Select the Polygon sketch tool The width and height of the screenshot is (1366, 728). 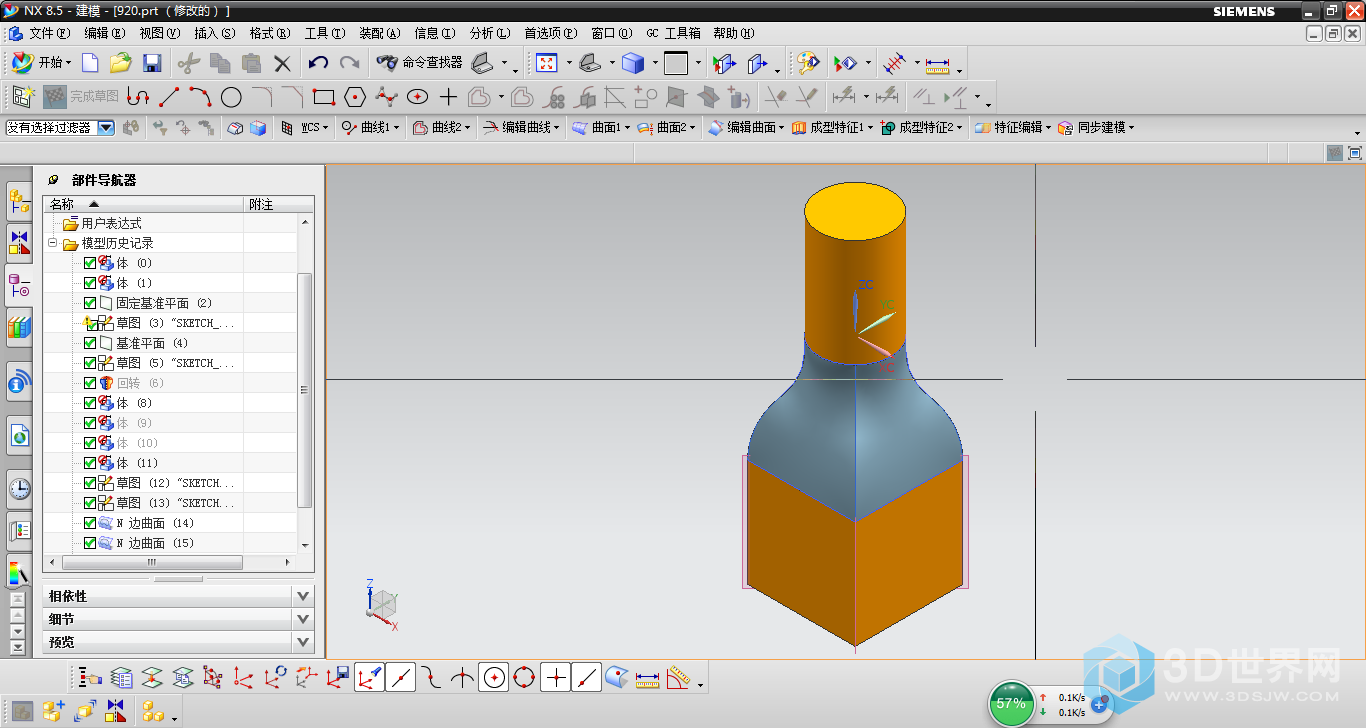(354, 97)
